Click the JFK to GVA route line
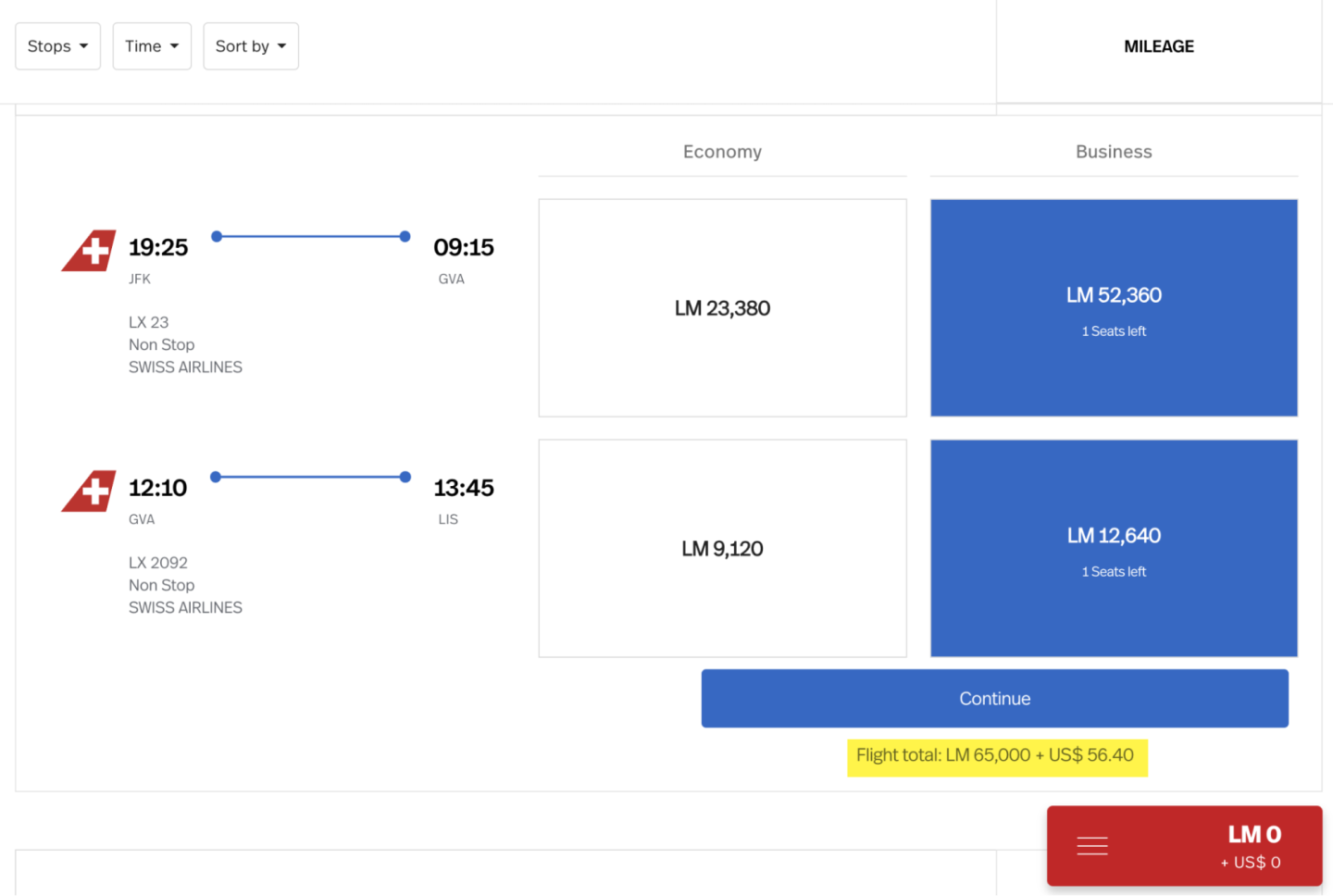 (310, 237)
